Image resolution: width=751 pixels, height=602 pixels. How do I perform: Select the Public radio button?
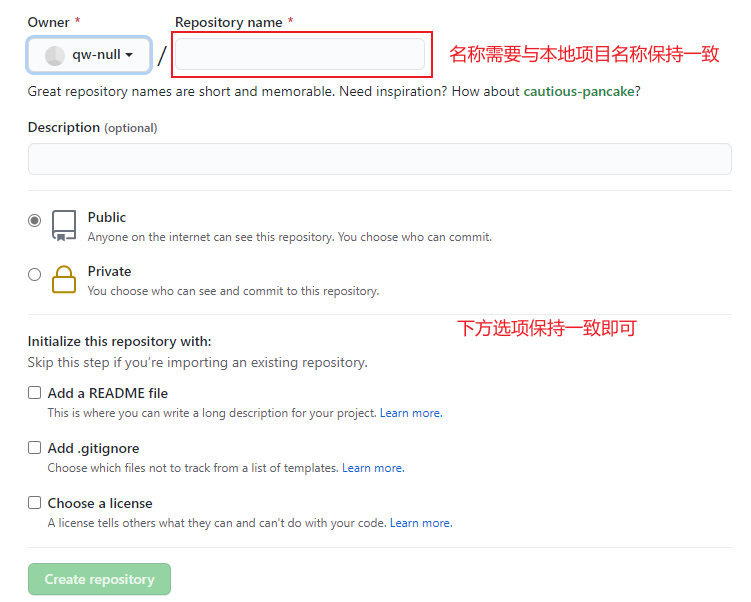click(34, 220)
